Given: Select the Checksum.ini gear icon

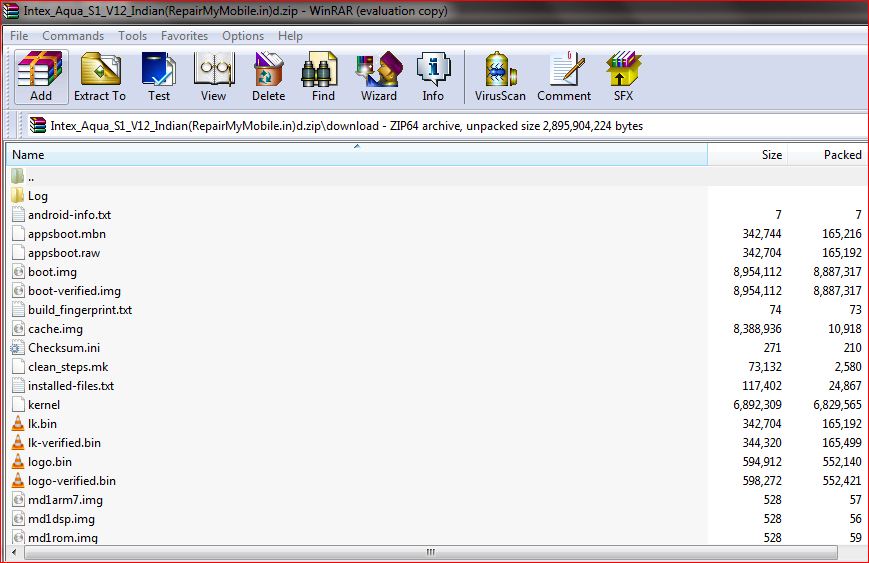Looking at the screenshot, I should [17, 347].
